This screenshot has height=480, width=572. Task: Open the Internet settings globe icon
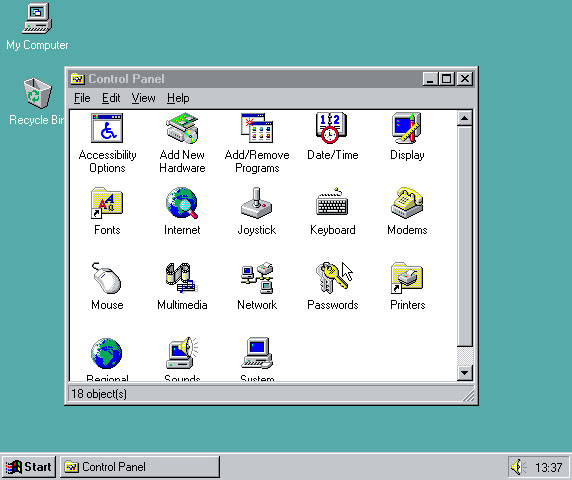[182, 203]
